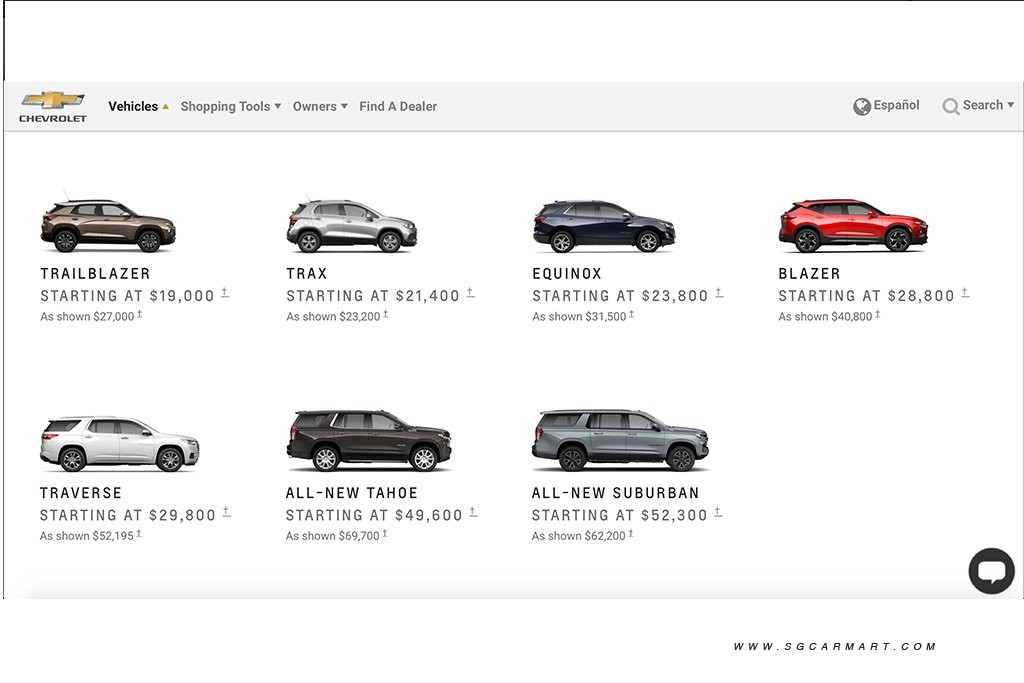The image size is (1024, 683).
Task: Switch site language to Español
Action: (896, 105)
